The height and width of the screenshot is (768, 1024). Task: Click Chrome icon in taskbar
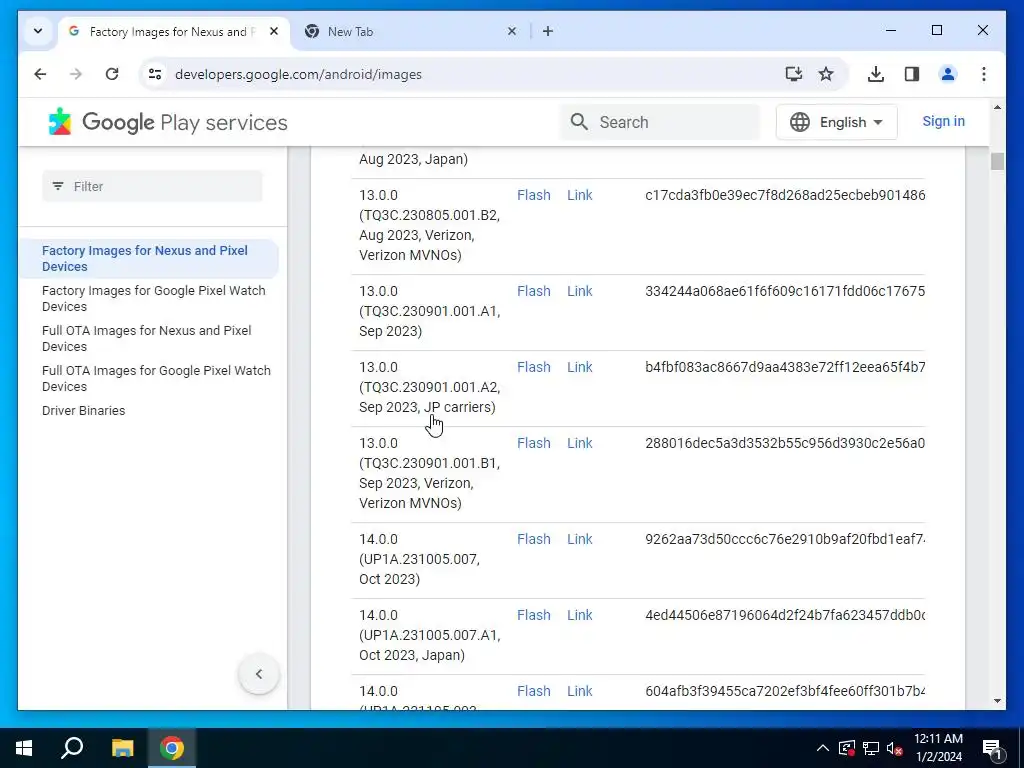(x=172, y=748)
